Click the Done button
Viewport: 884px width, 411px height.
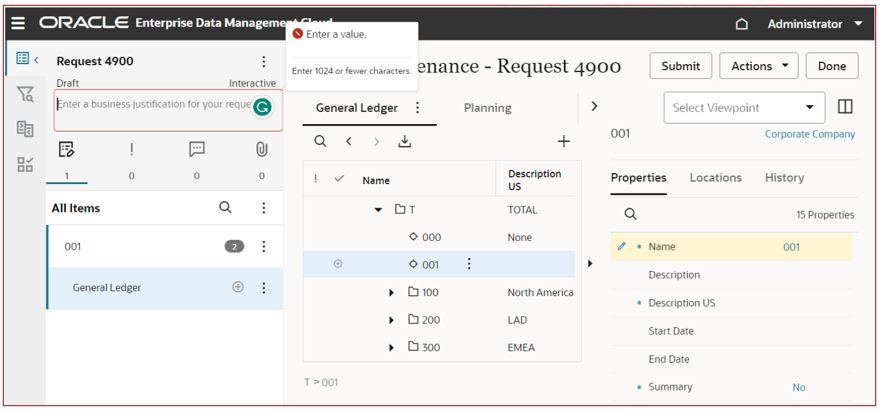832,66
